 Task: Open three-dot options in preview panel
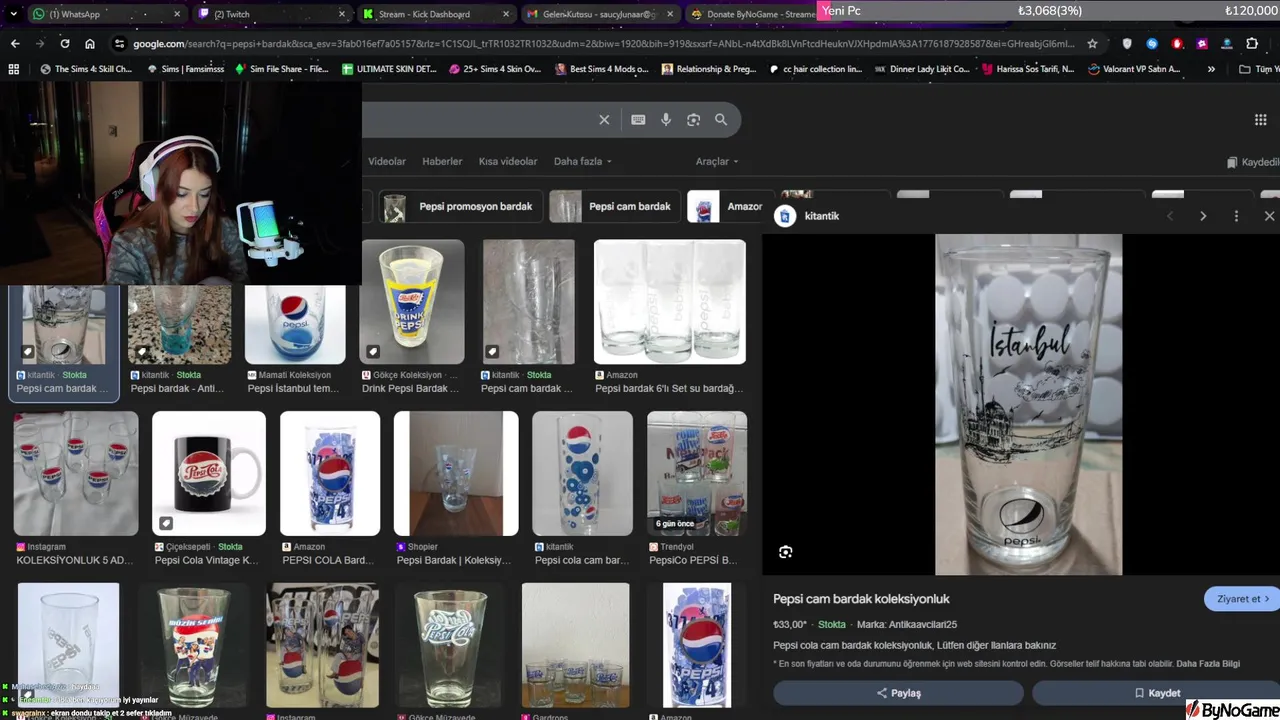(x=1236, y=216)
